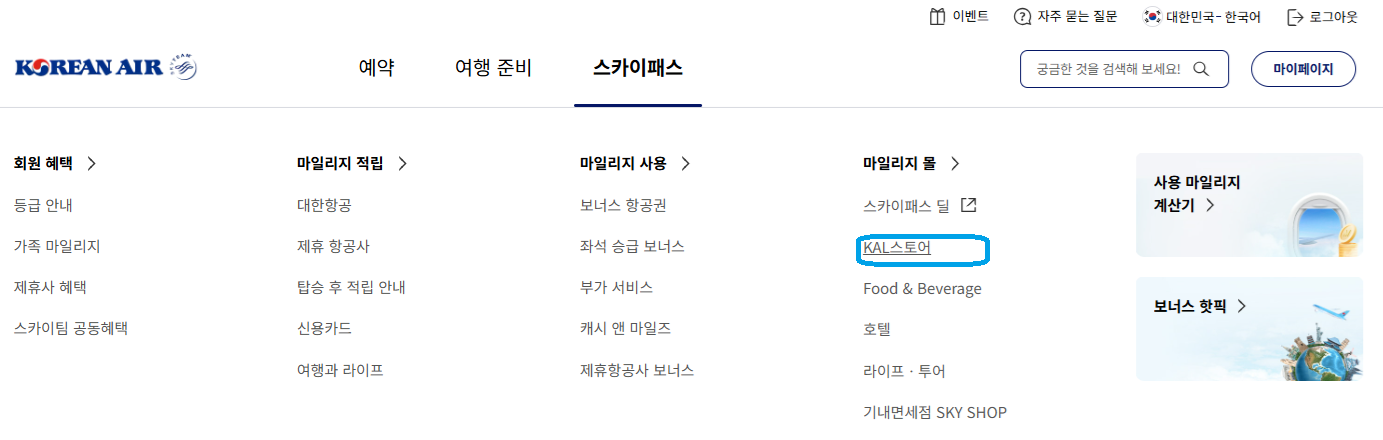Go to 보너스 항공권 page
Screen dimensions: 1383x440
622,206
